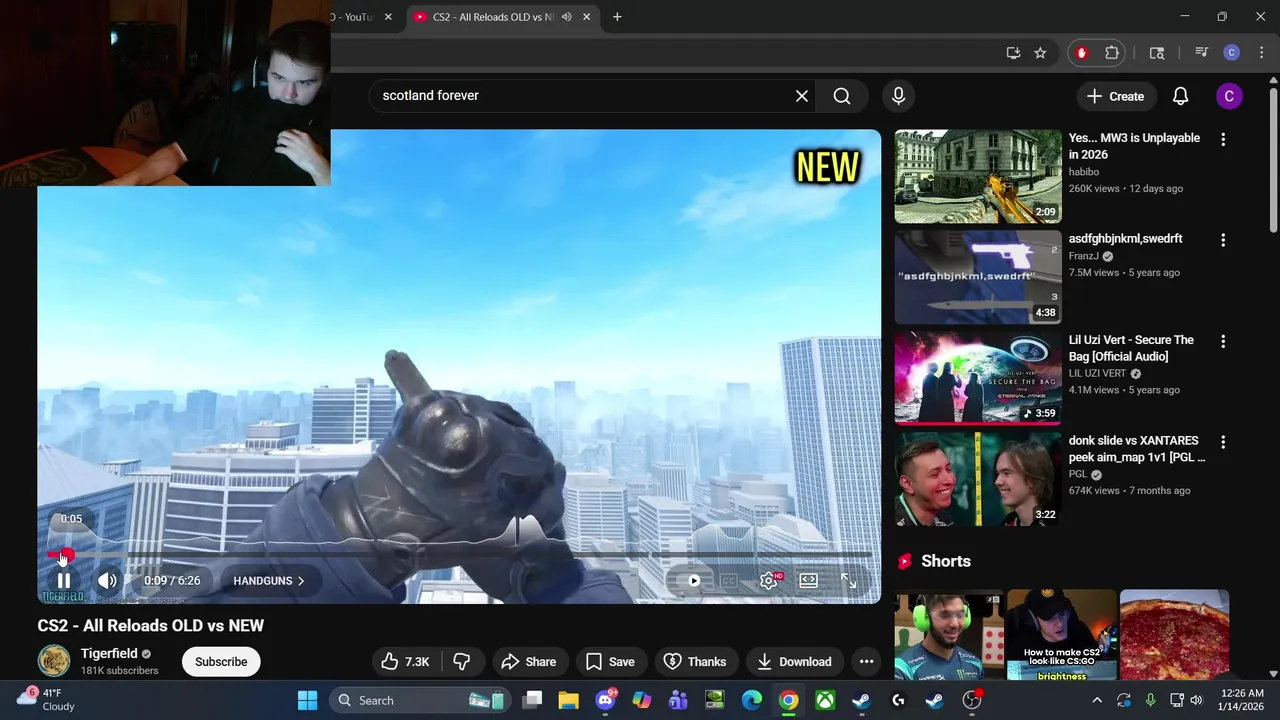This screenshot has width=1280, height=720.
Task: Open the Windows Start menu
Action: 307,700
